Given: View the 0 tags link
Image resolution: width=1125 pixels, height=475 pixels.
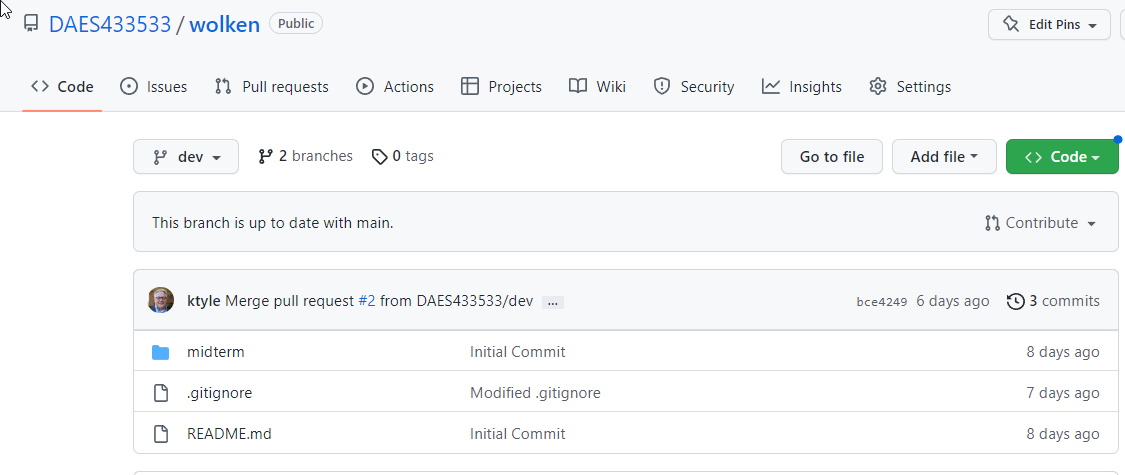Looking at the screenshot, I should pyautogui.click(x=403, y=156).
